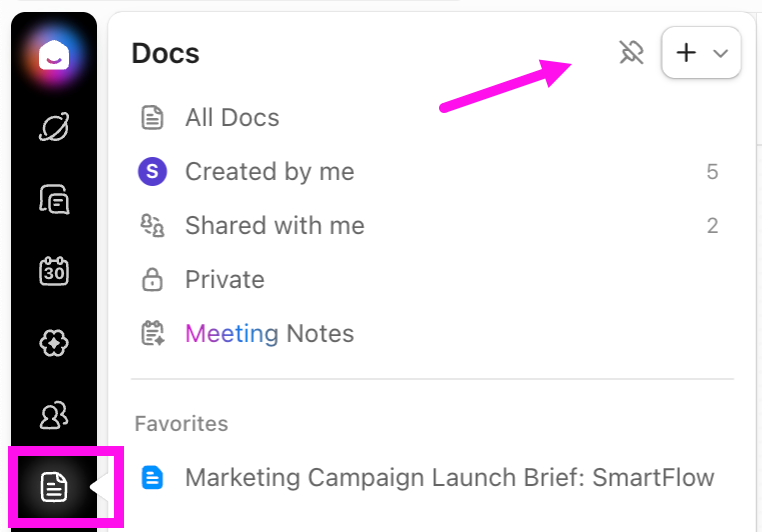Screen dimensions: 762x532
Task: Click the blue doc icon in Favorites
Action: tap(151, 477)
